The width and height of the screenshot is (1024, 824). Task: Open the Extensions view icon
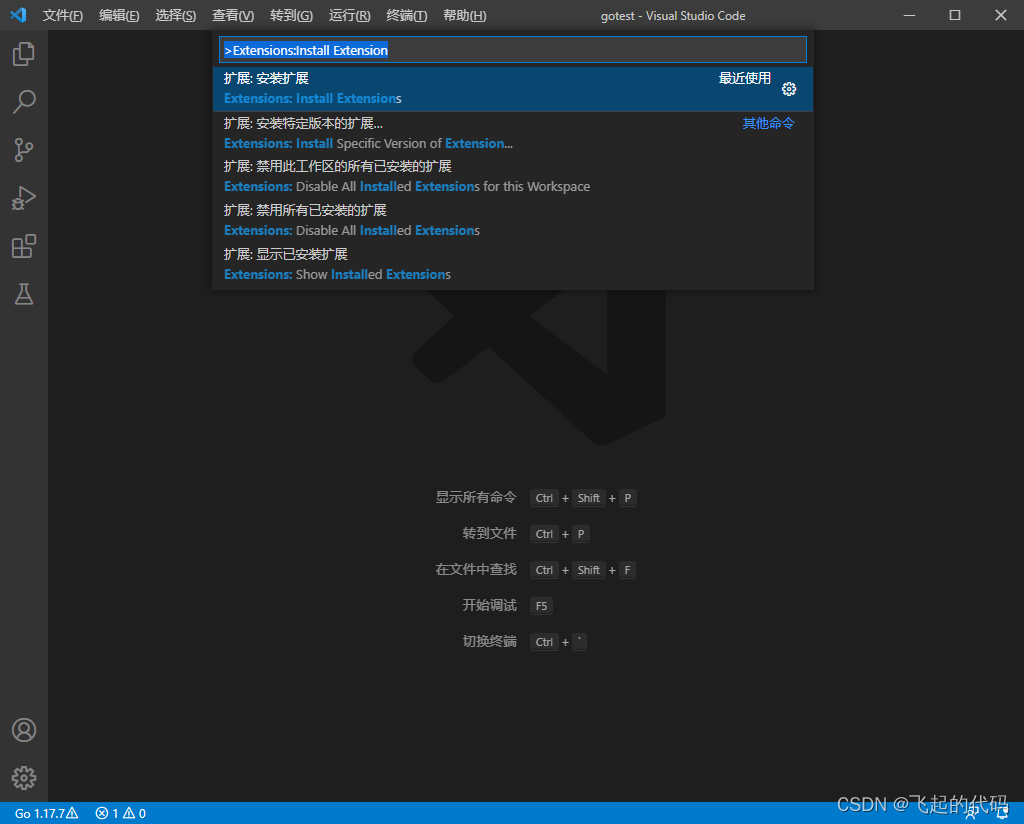tap(24, 246)
